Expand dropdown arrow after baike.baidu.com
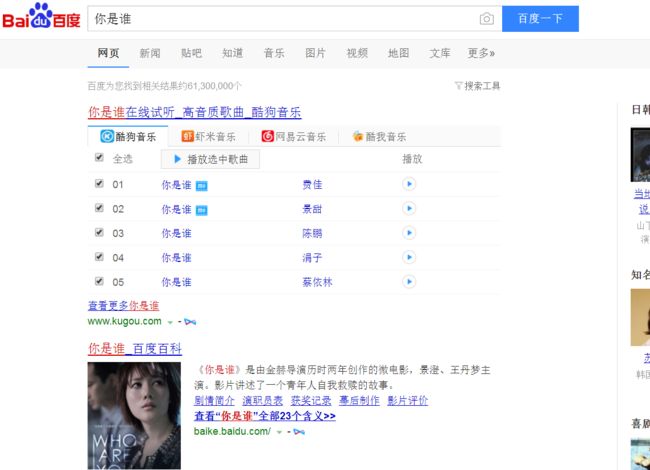 [x=279, y=432]
